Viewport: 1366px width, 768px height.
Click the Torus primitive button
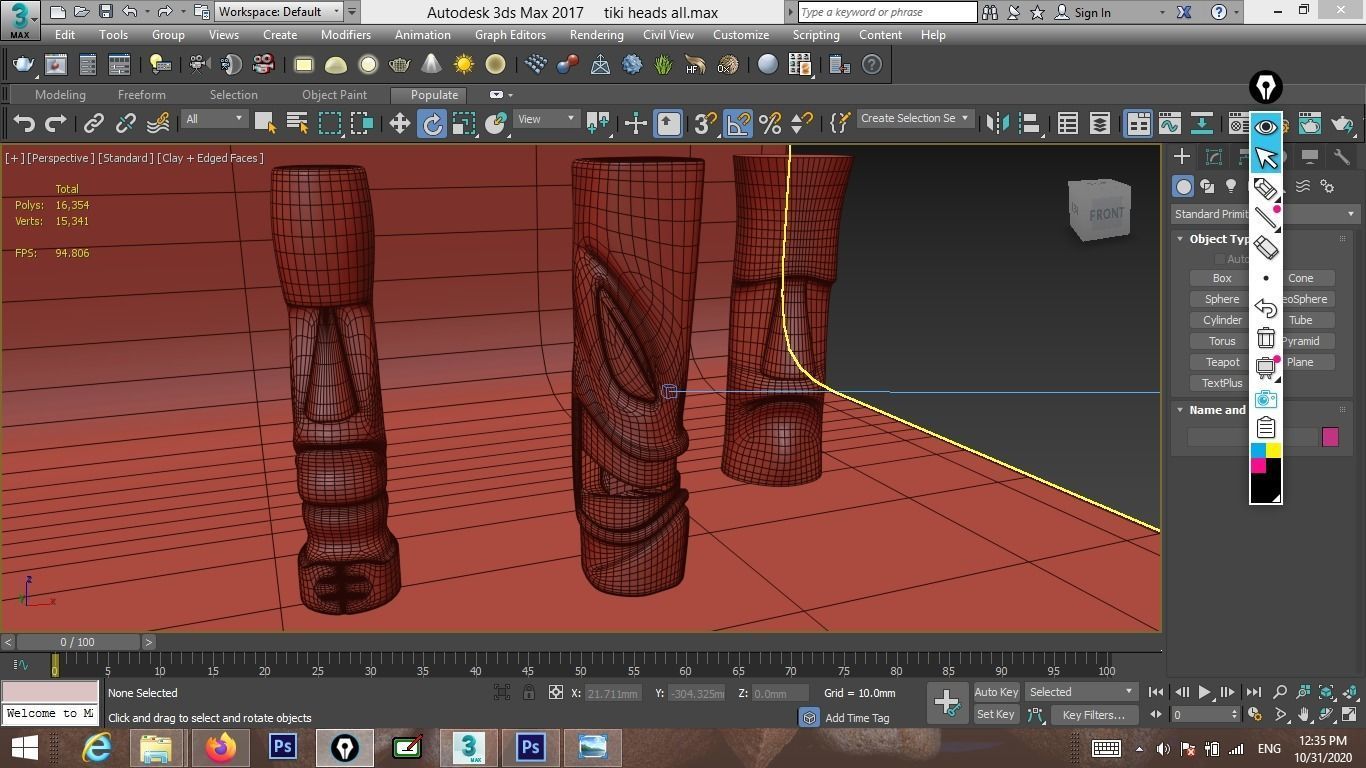(x=1221, y=341)
